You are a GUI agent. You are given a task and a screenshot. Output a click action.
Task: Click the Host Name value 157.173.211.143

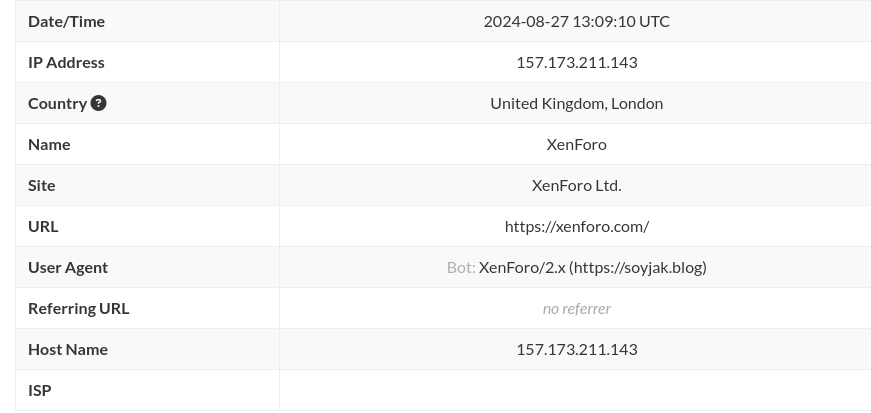[x=577, y=350]
